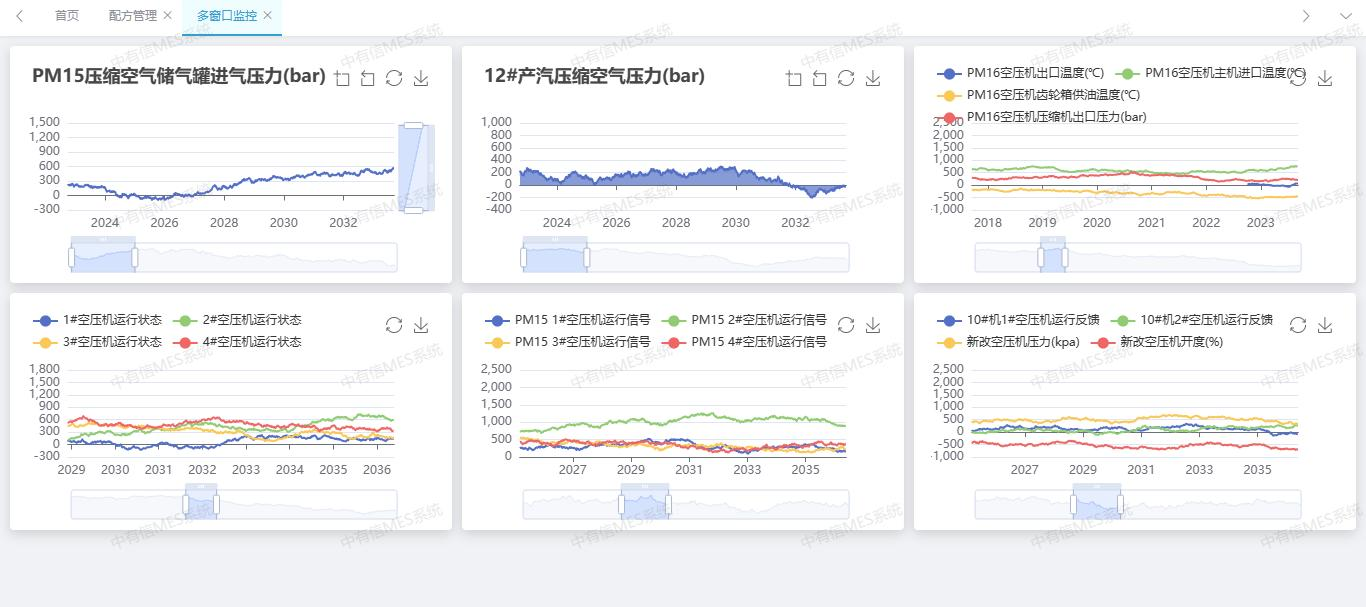Close the 多窗口监控 tab

(268, 16)
